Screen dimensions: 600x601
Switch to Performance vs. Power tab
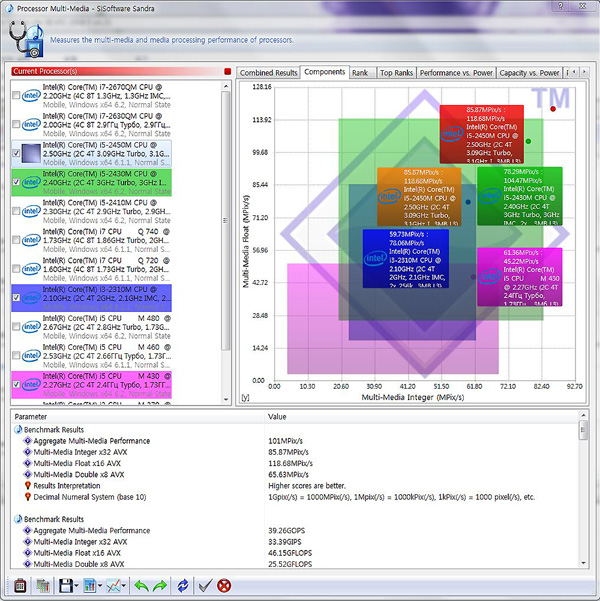point(456,72)
